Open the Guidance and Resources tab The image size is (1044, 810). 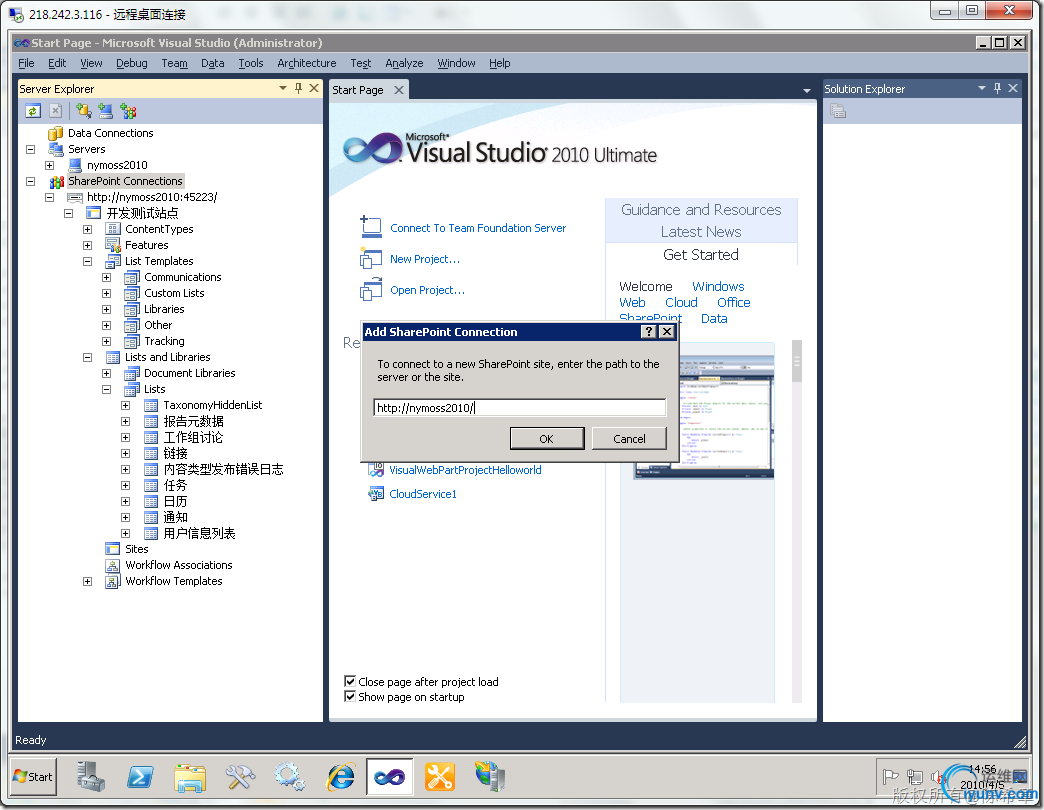click(701, 210)
